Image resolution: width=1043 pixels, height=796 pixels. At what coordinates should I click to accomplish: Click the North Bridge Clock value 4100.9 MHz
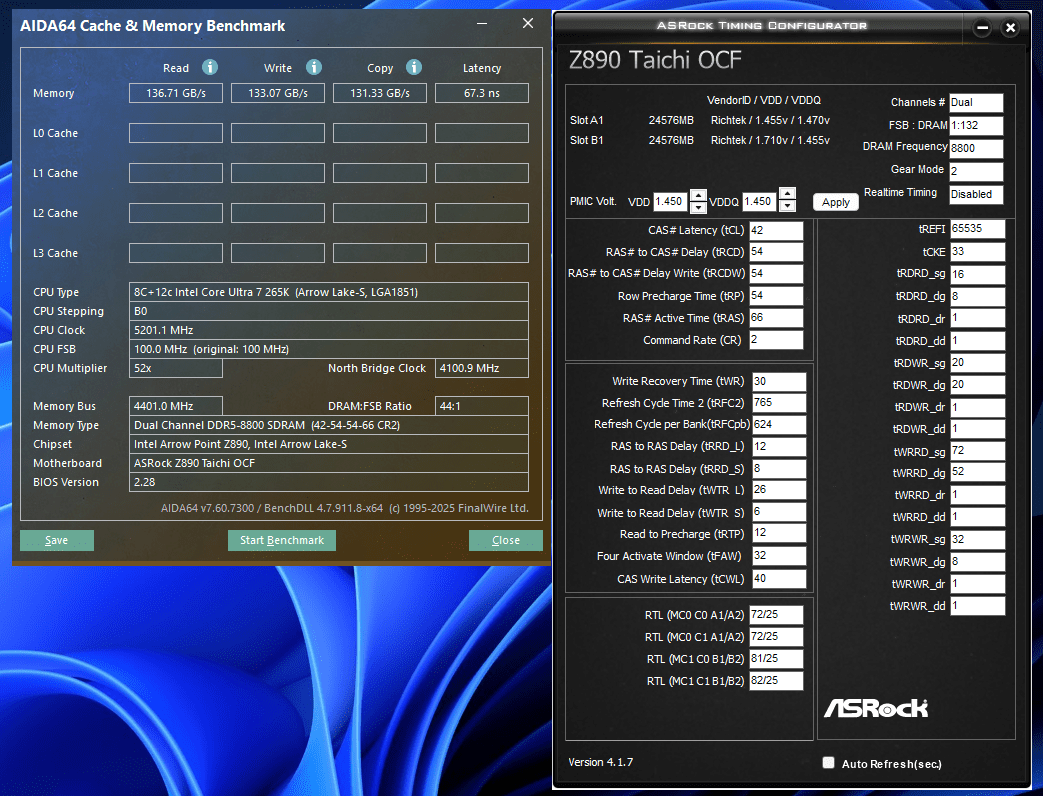pos(482,368)
